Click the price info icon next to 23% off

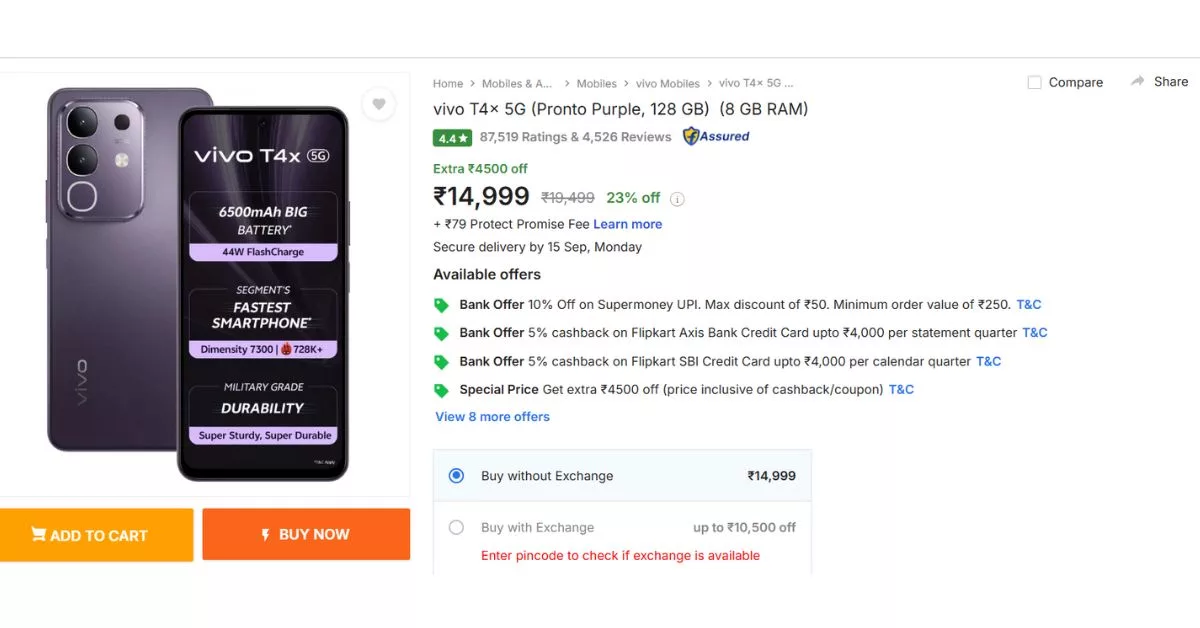[677, 198]
